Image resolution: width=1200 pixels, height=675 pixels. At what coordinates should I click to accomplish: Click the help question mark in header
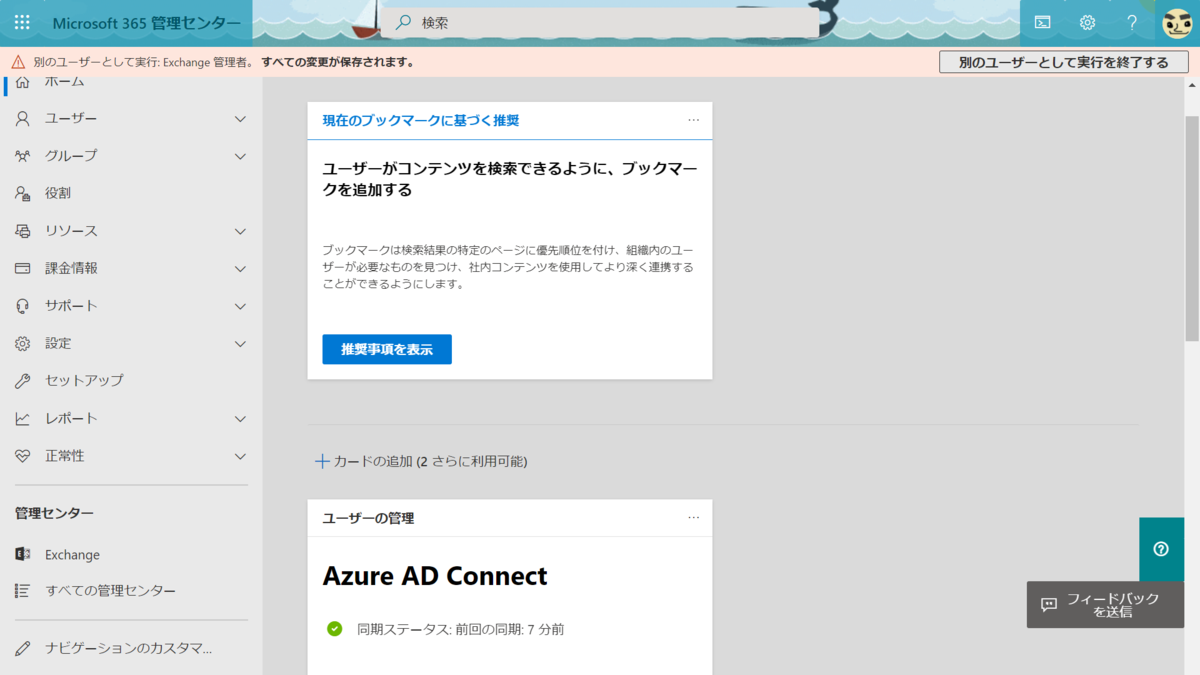(x=1132, y=22)
